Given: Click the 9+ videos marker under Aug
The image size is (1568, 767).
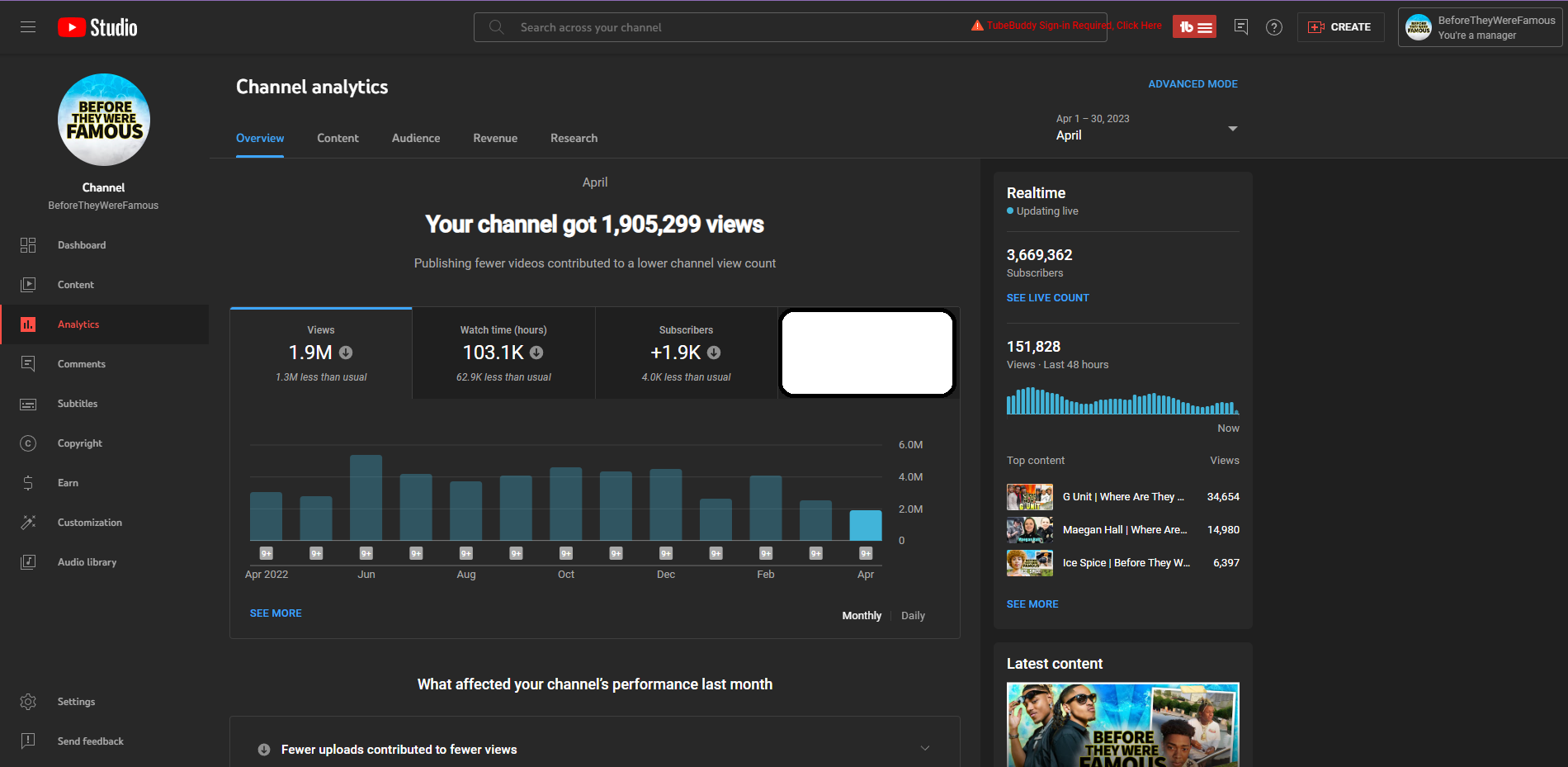Looking at the screenshot, I should click(x=466, y=553).
